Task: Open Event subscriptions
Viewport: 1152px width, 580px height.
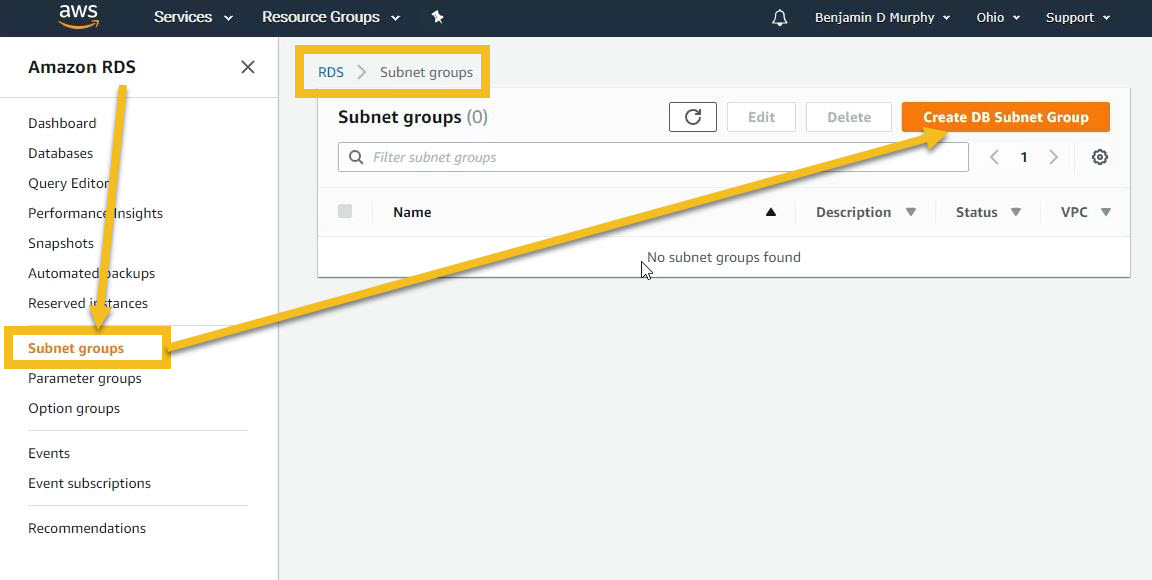Action: [x=89, y=483]
